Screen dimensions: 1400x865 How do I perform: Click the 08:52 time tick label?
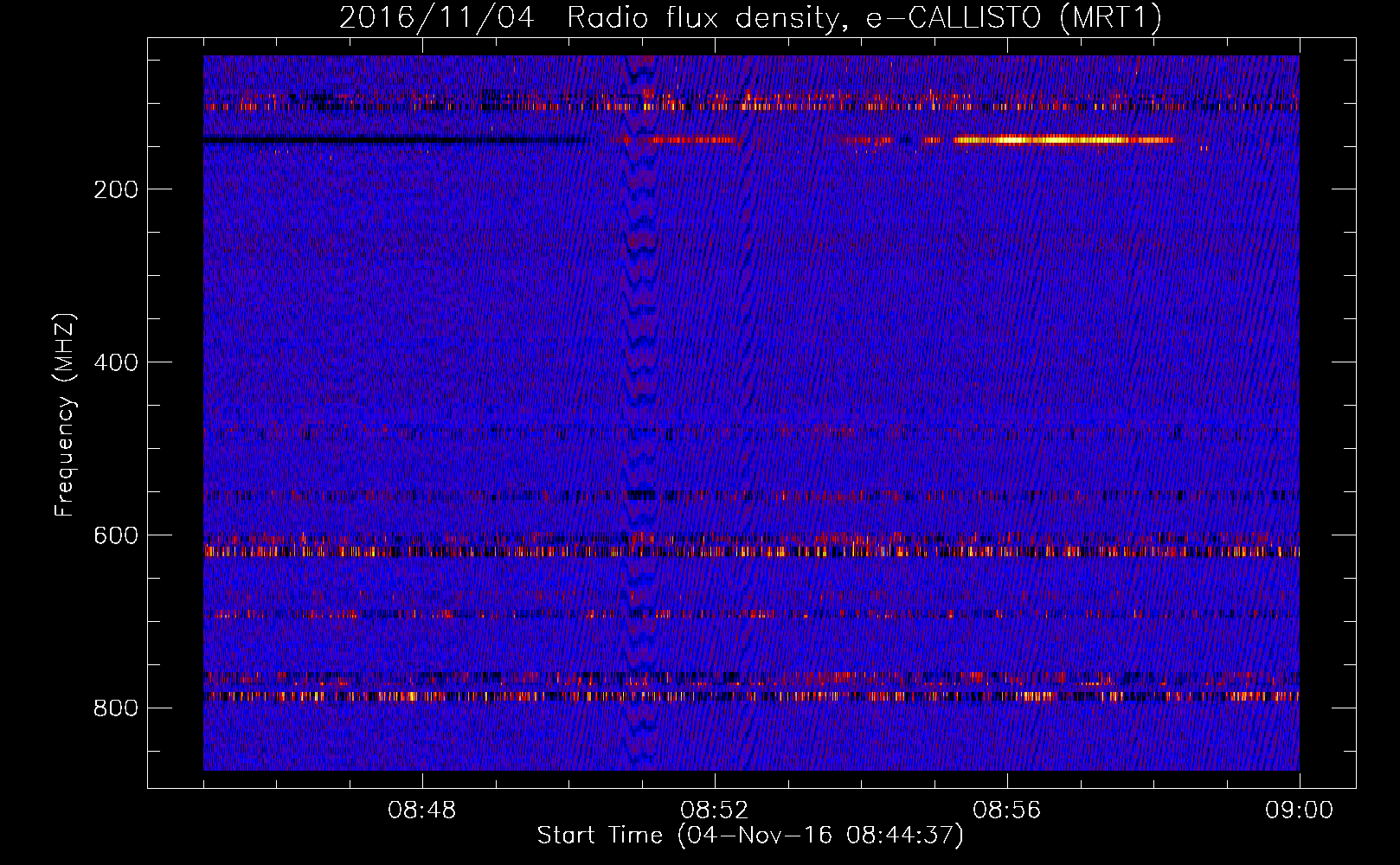(x=714, y=811)
